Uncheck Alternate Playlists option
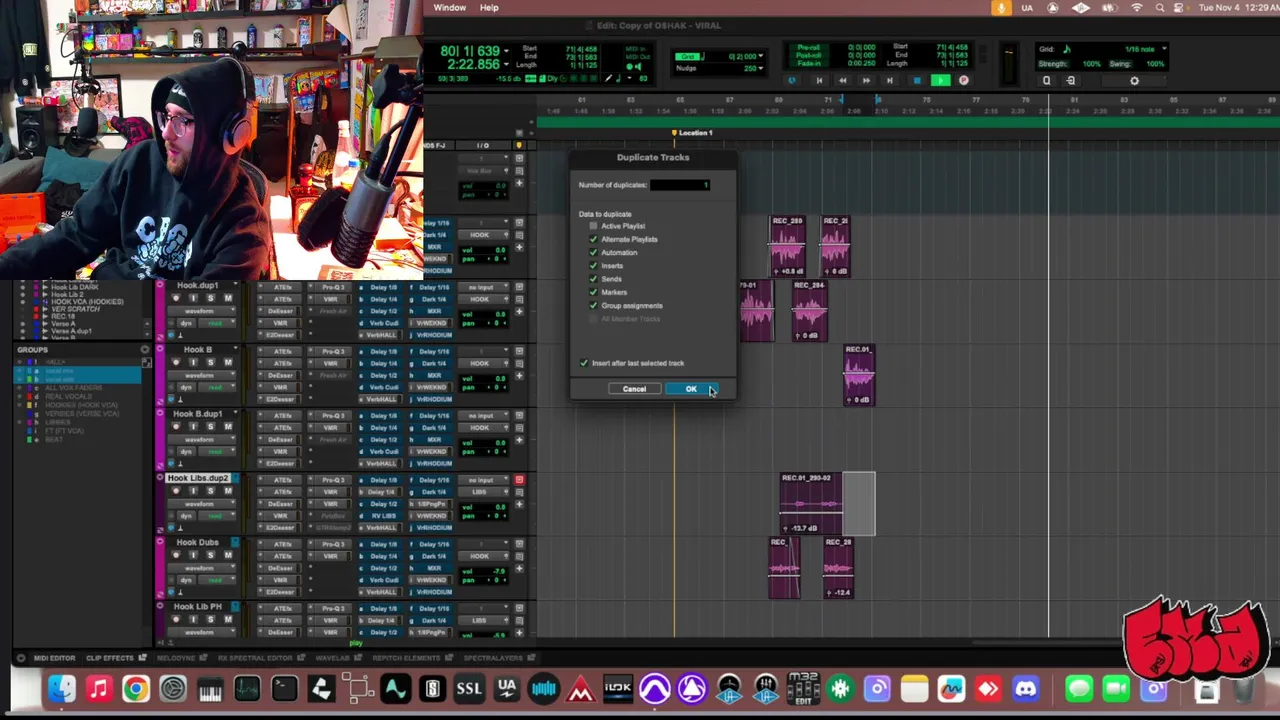This screenshot has width=1280, height=720. pos(593,239)
